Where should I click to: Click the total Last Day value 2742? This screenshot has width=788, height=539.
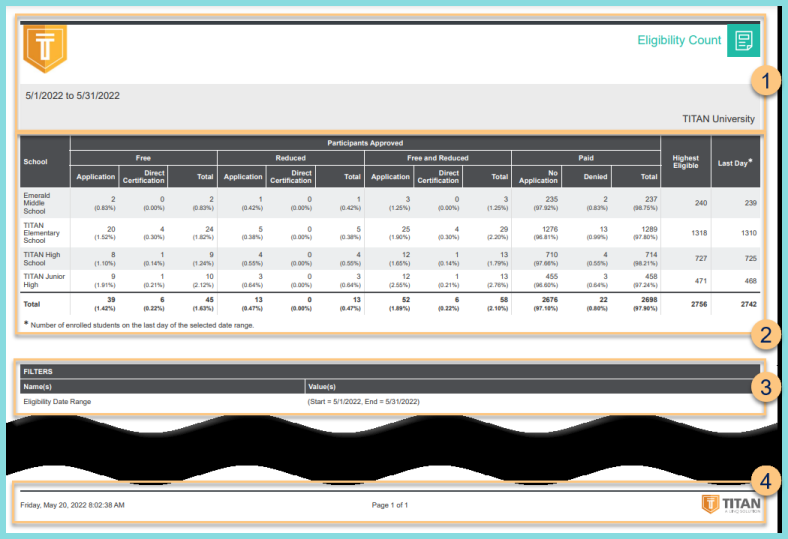748,304
